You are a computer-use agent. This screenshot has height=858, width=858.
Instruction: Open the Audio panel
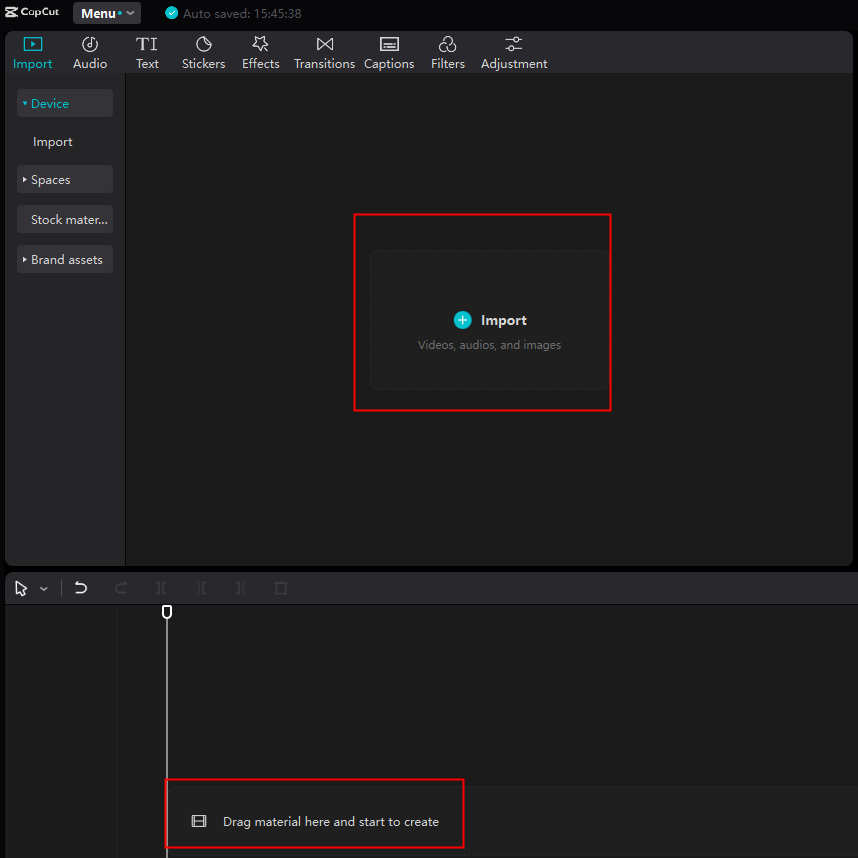(x=90, y=51)
